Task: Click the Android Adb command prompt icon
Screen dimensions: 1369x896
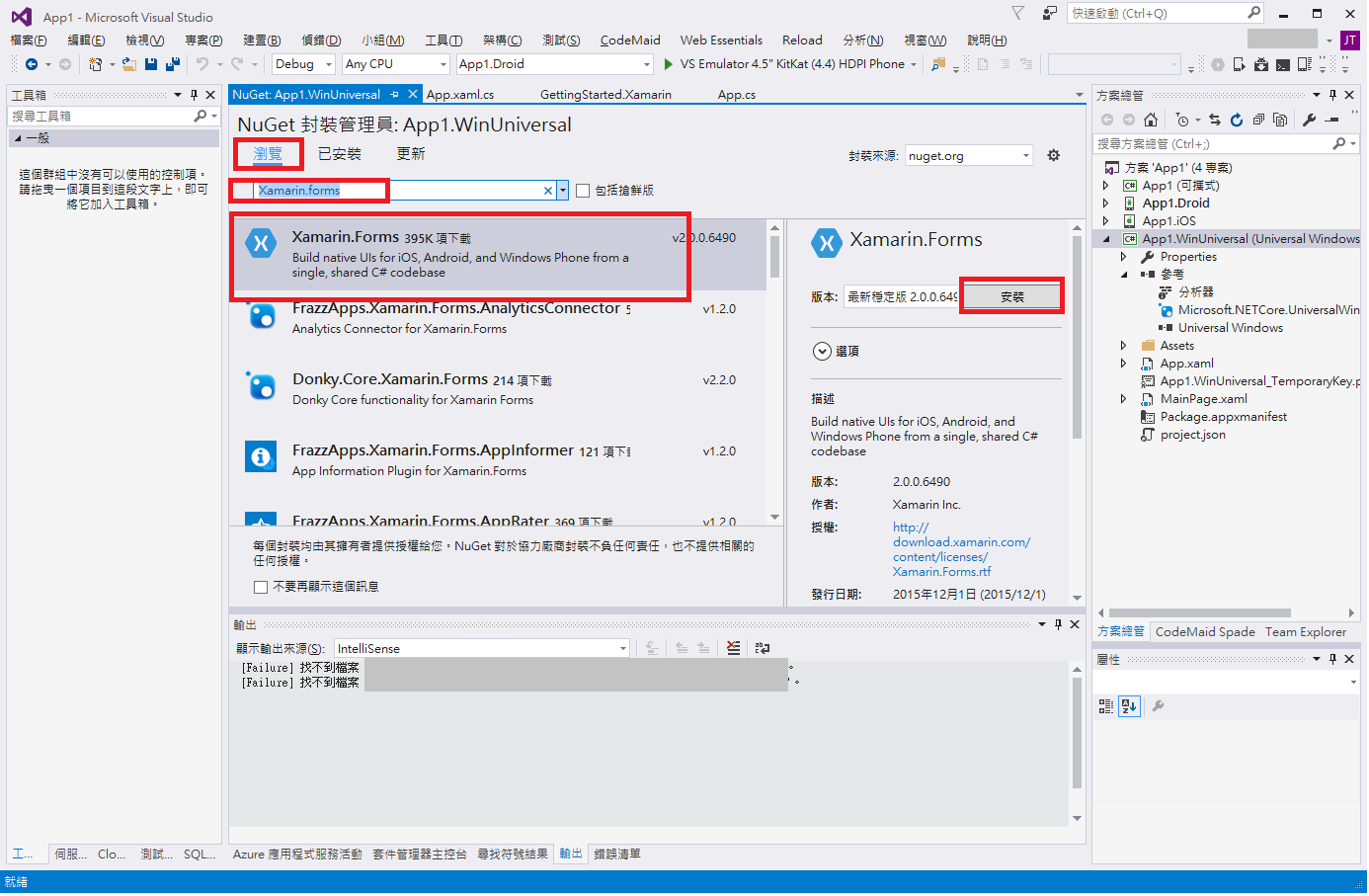Action: click(x=1283, y=64)
